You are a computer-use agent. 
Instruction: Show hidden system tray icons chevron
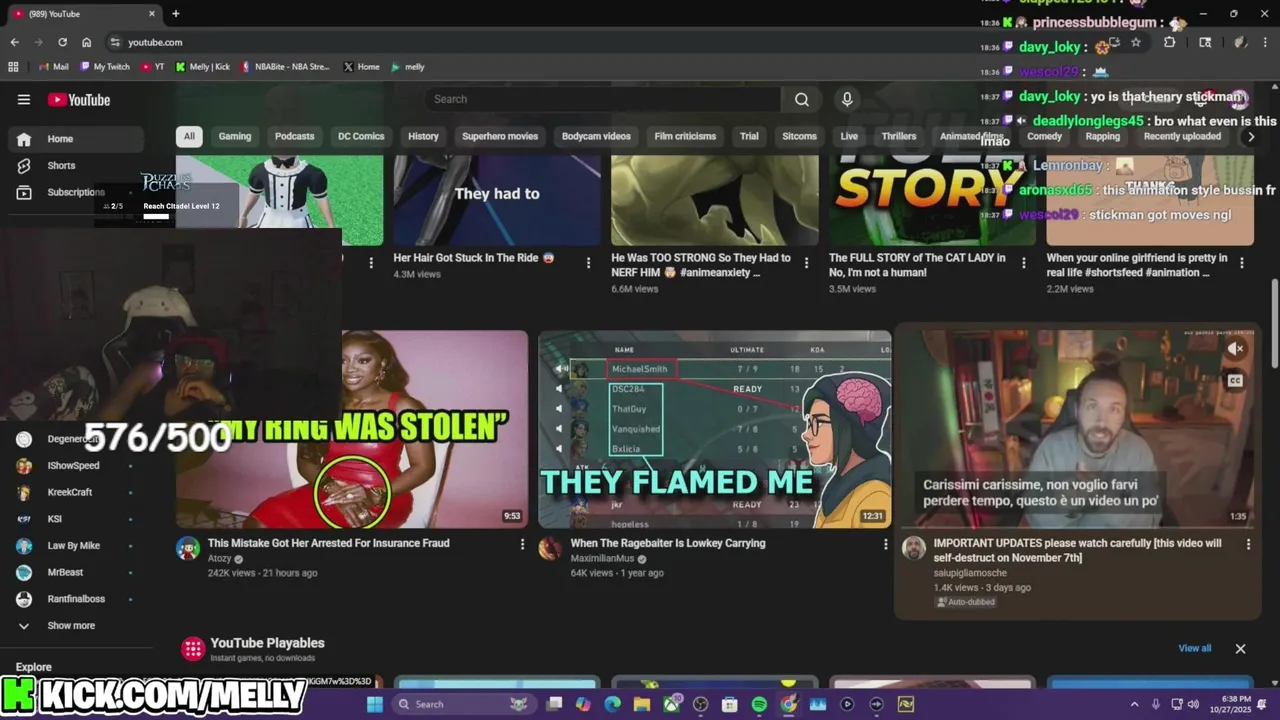click(1134, 704)
